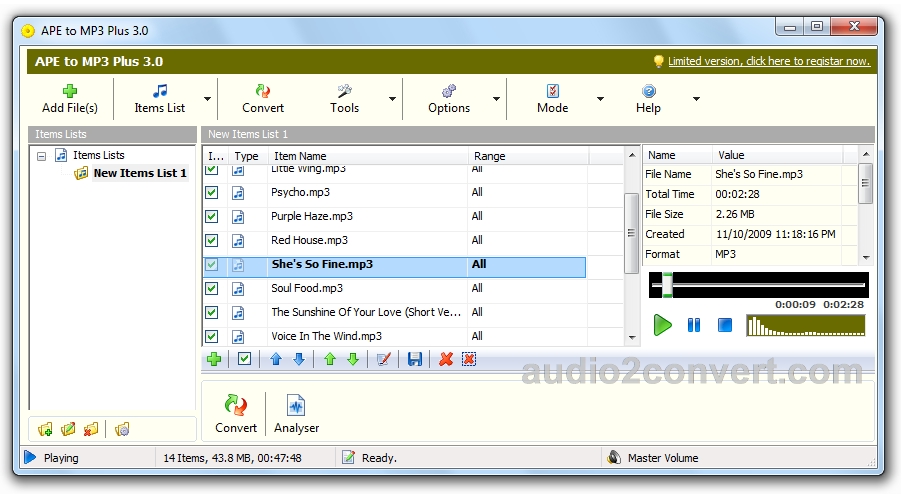Select the Items Lists root tree item
The image size is (903, 494).
(x=98, y=155)
